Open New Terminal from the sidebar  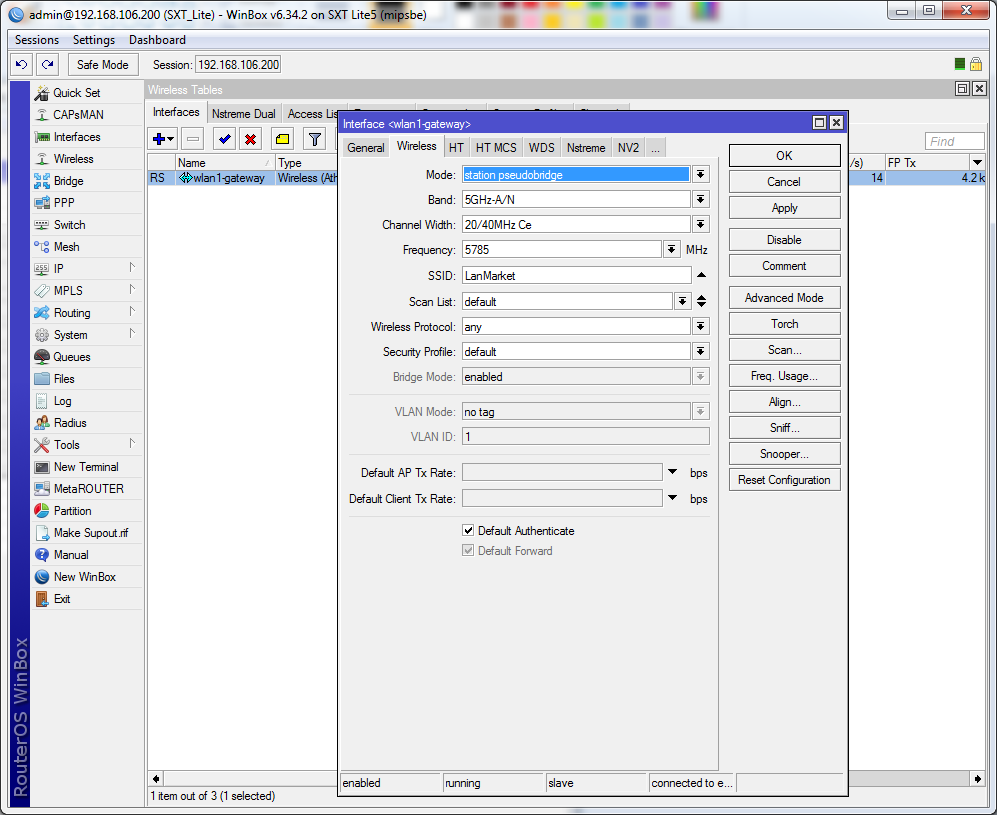click(x=85, y=467)
